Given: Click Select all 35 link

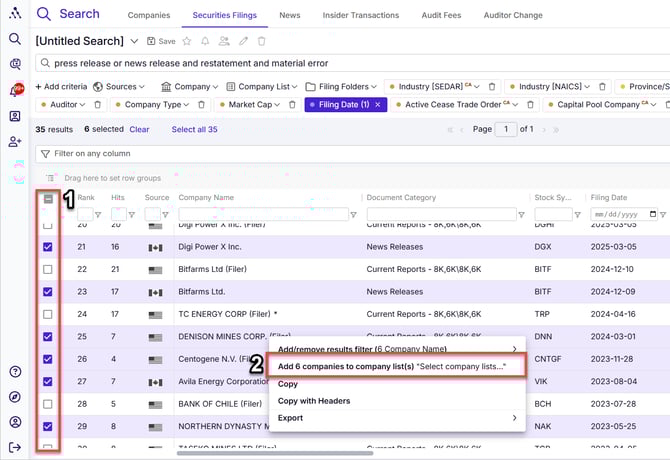Looking at the screenshot, I should click(x=194, y=129).
